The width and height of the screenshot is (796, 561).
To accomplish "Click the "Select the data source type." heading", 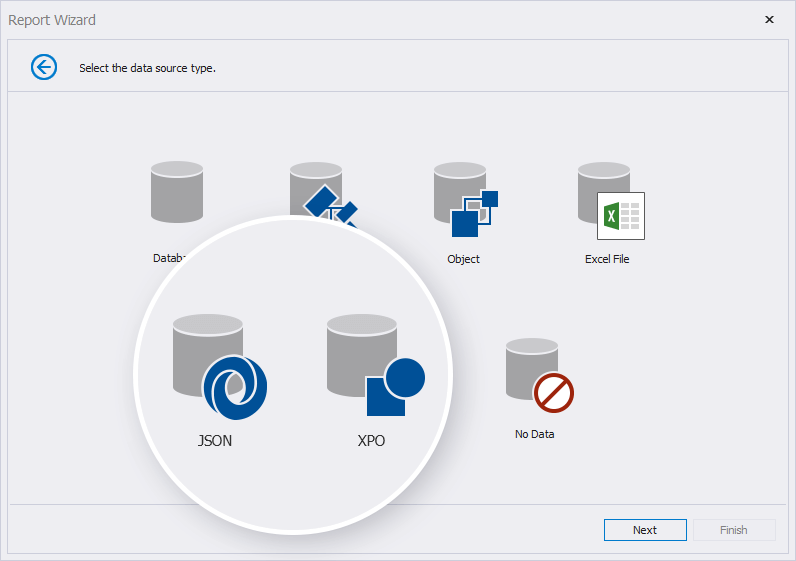I will click(148, 68).
